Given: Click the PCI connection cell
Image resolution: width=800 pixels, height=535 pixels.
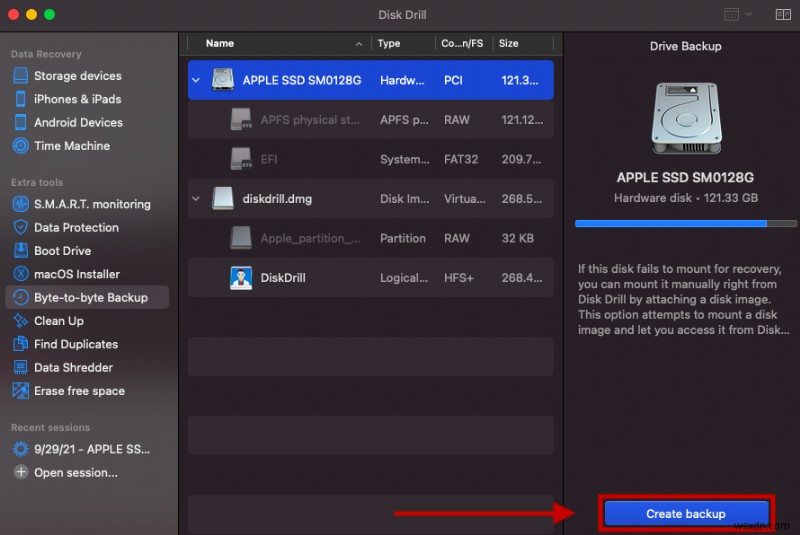Looking at the screenshot, I should 453,80.
